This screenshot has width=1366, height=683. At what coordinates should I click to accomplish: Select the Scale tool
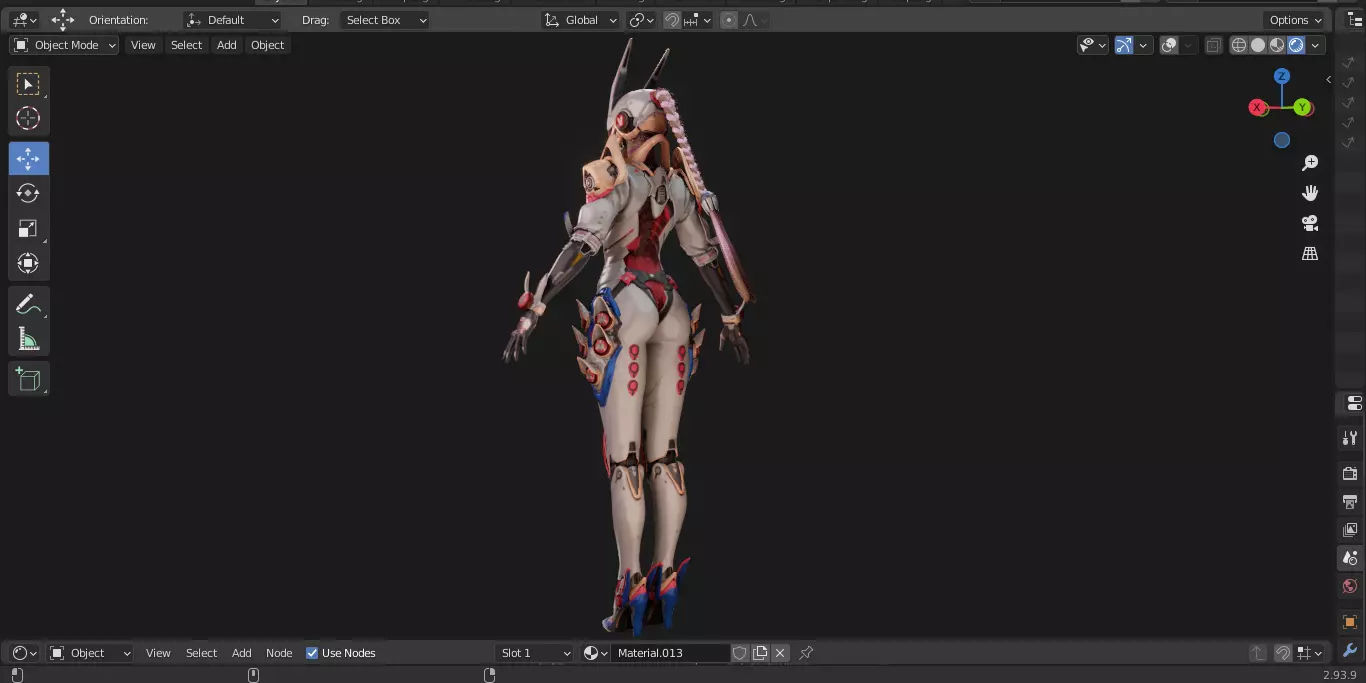[x=28, y=228]
